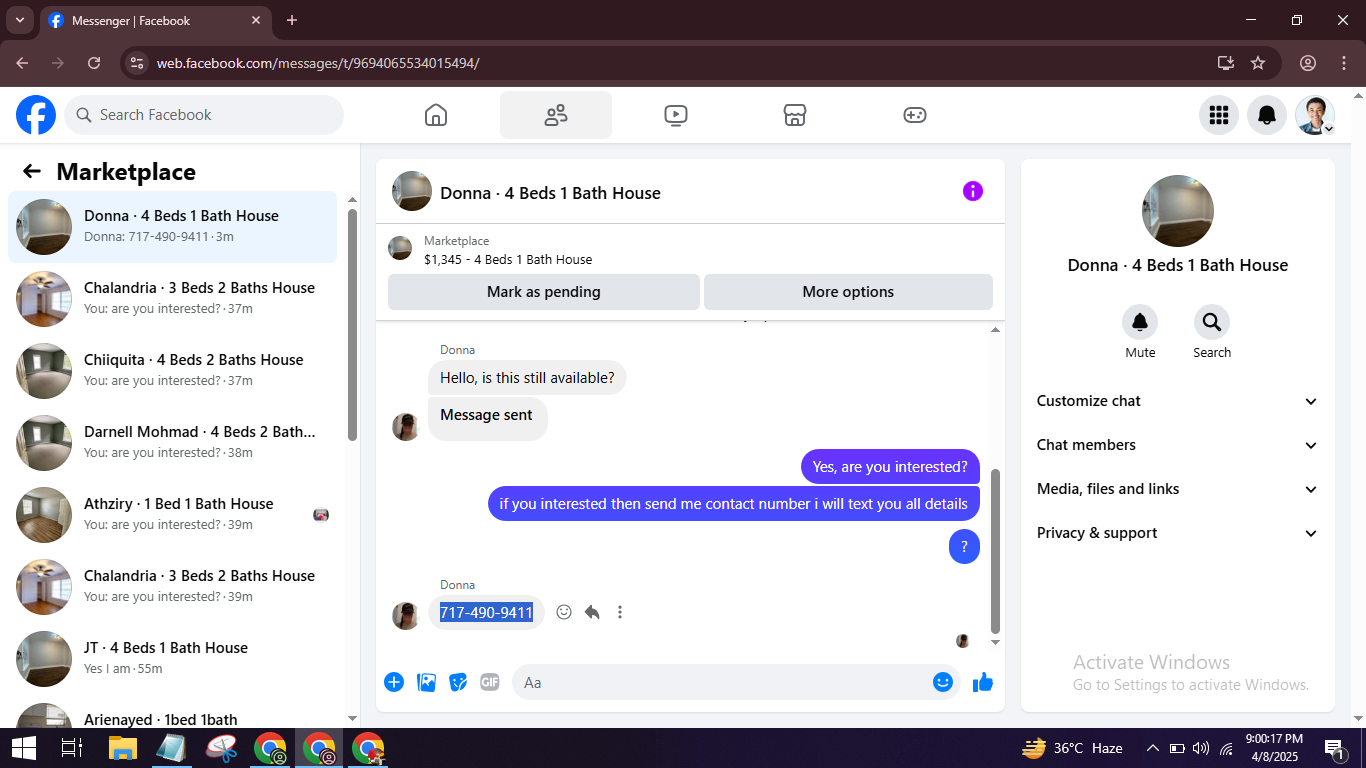
Task: Click the 'Yes, are you interested?' message
Action: (x=890, y=466)
